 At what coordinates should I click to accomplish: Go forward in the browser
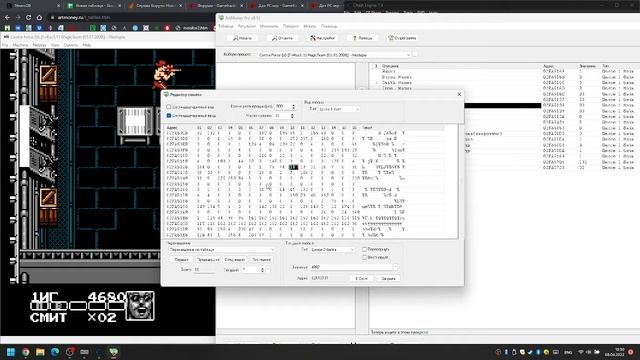(18, 18)
